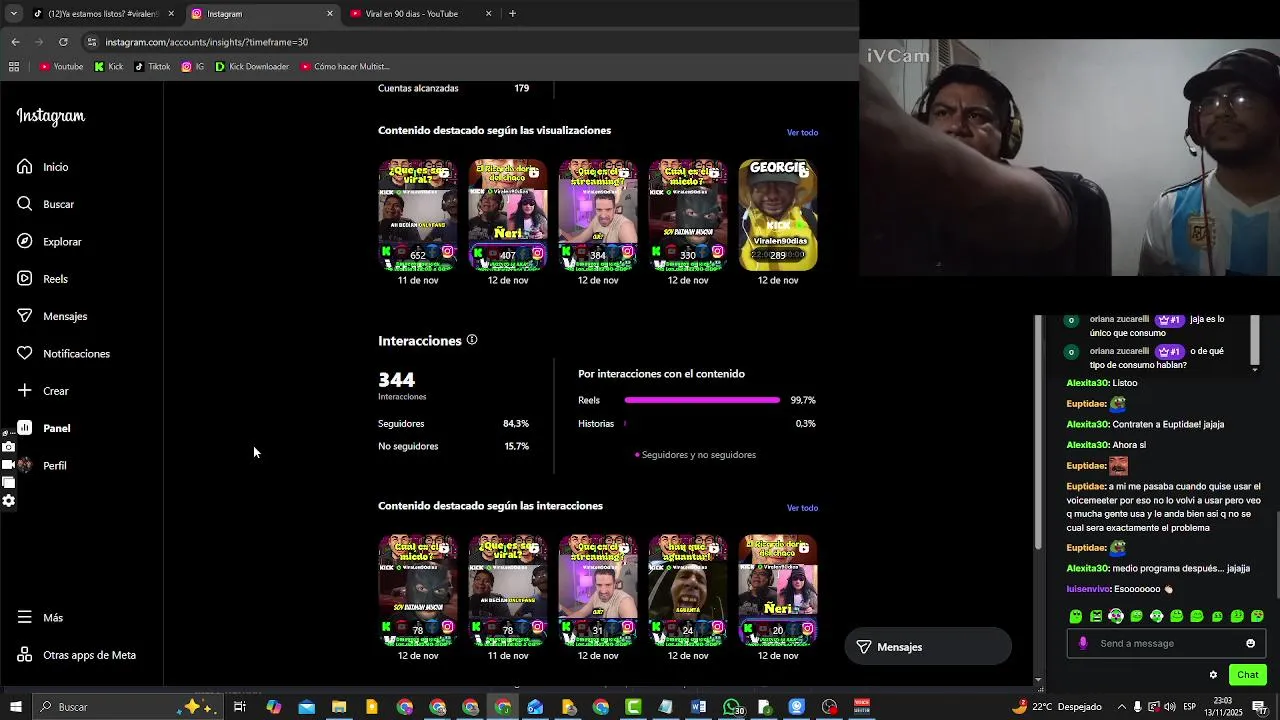Open the weather widget 22°C Despejado
This screenshot has width=1280, height=720.
point(1057,707)
